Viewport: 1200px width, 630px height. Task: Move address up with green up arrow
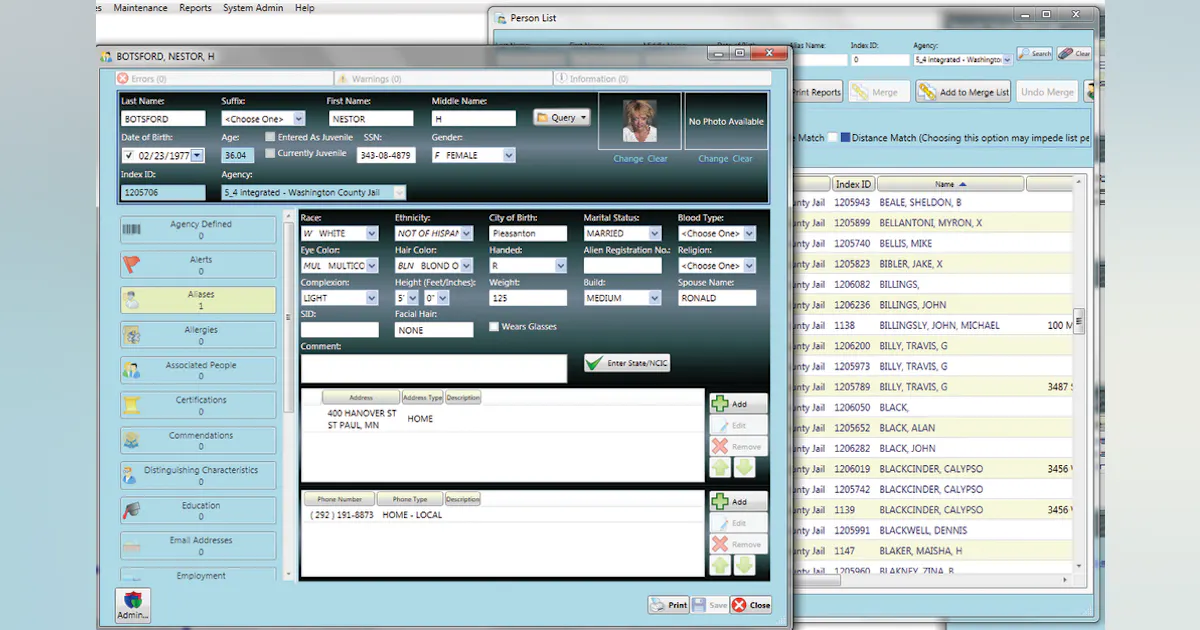pos(720,468)
